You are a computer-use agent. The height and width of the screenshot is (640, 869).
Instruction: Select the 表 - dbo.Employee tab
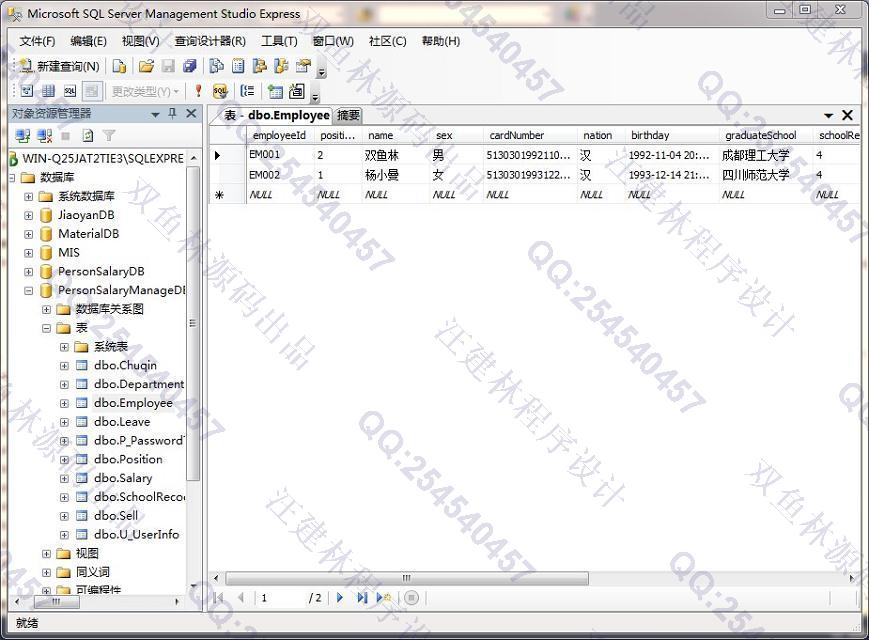[x=276, y=115]
